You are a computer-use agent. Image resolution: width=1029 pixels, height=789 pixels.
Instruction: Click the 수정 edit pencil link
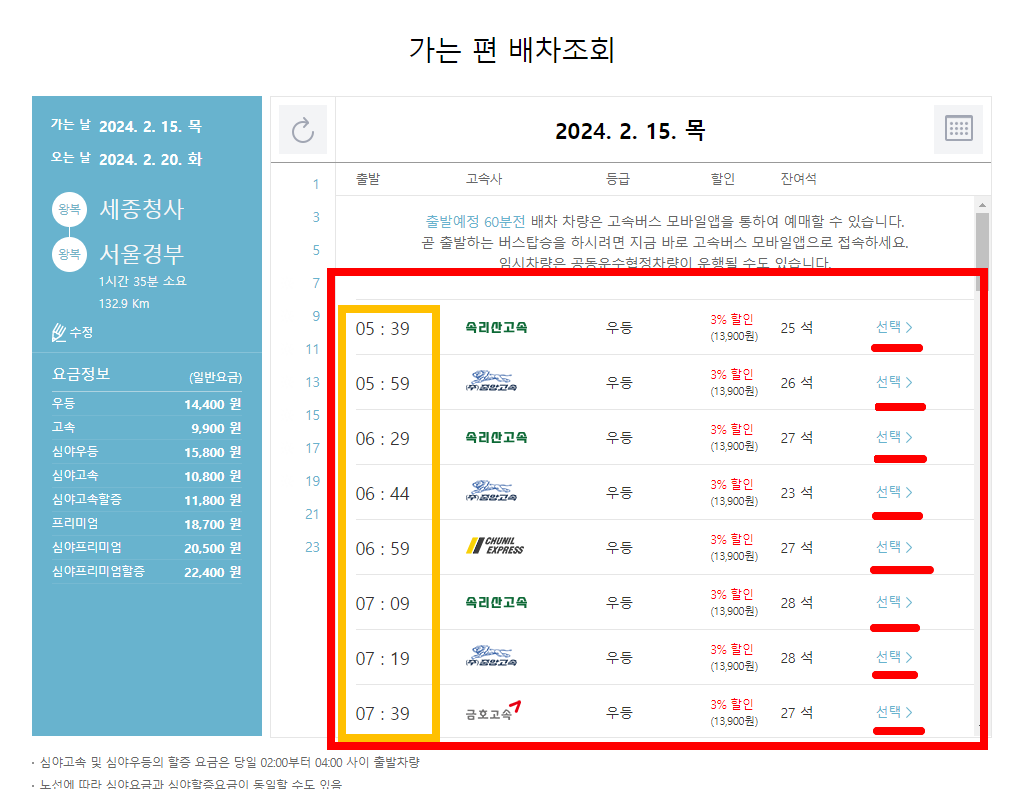tap(72, 332)
